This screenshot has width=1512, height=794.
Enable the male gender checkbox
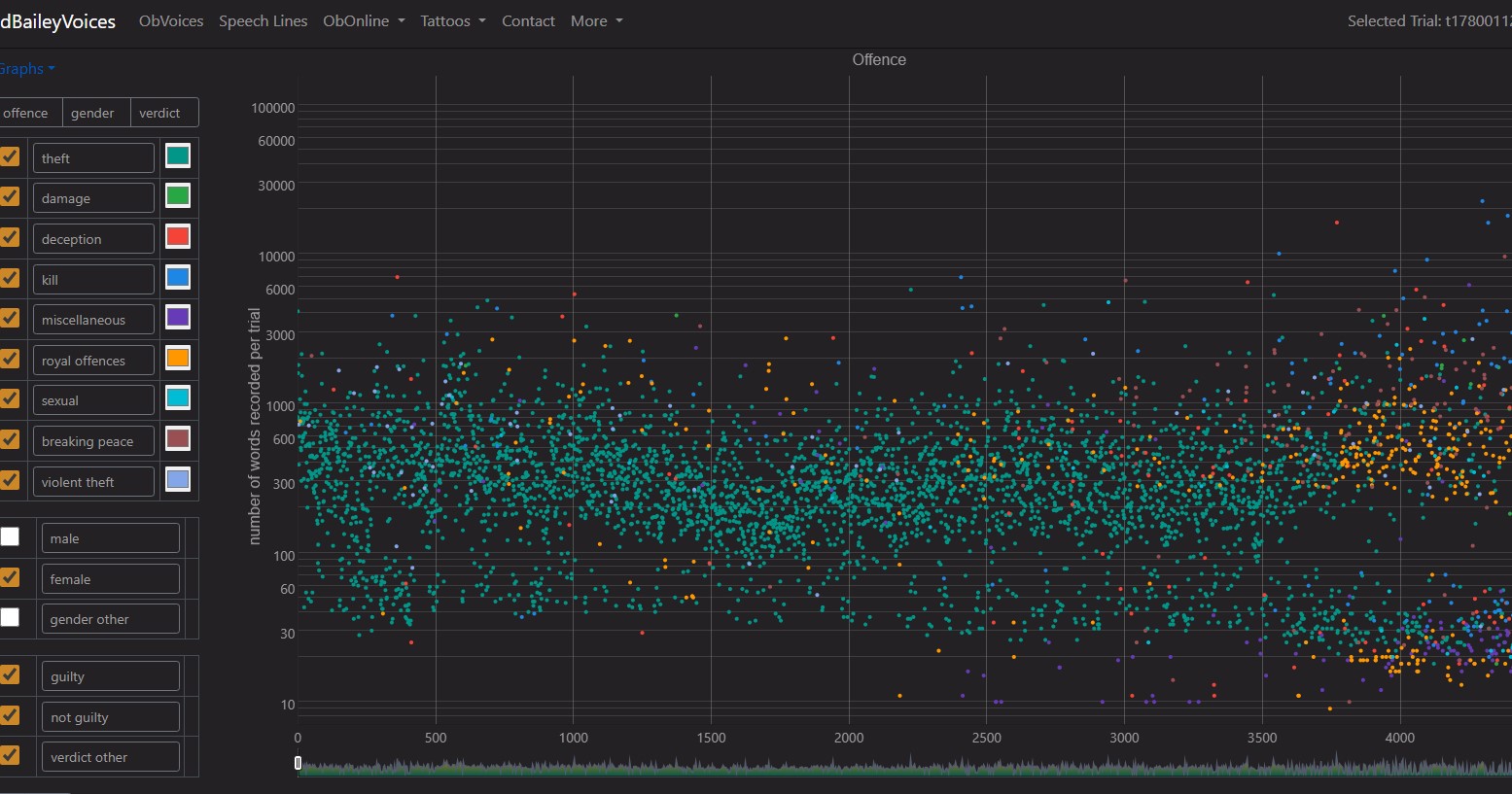tap(10, 536)
